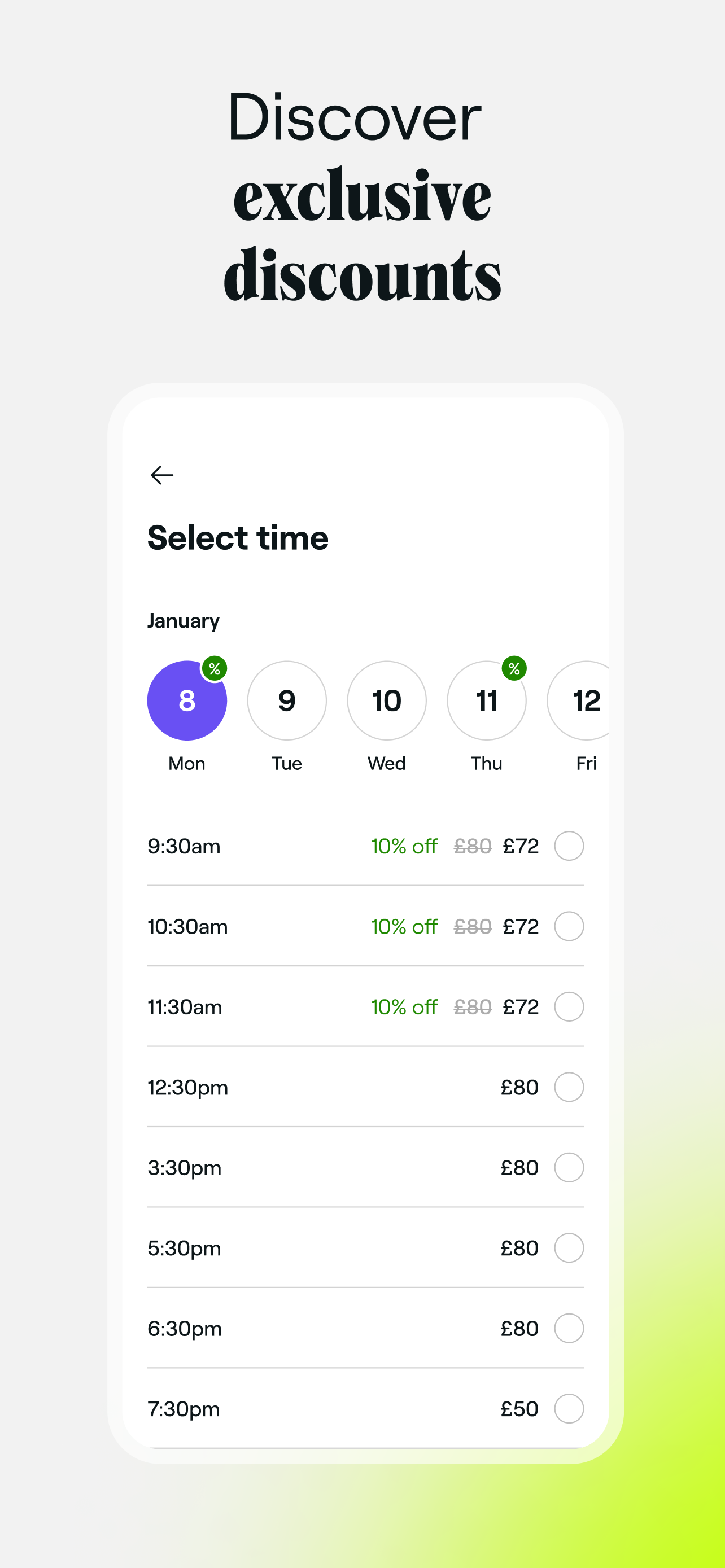Choose the 10:30am time slot radio
725x1568 pixels.
(569, 926)
